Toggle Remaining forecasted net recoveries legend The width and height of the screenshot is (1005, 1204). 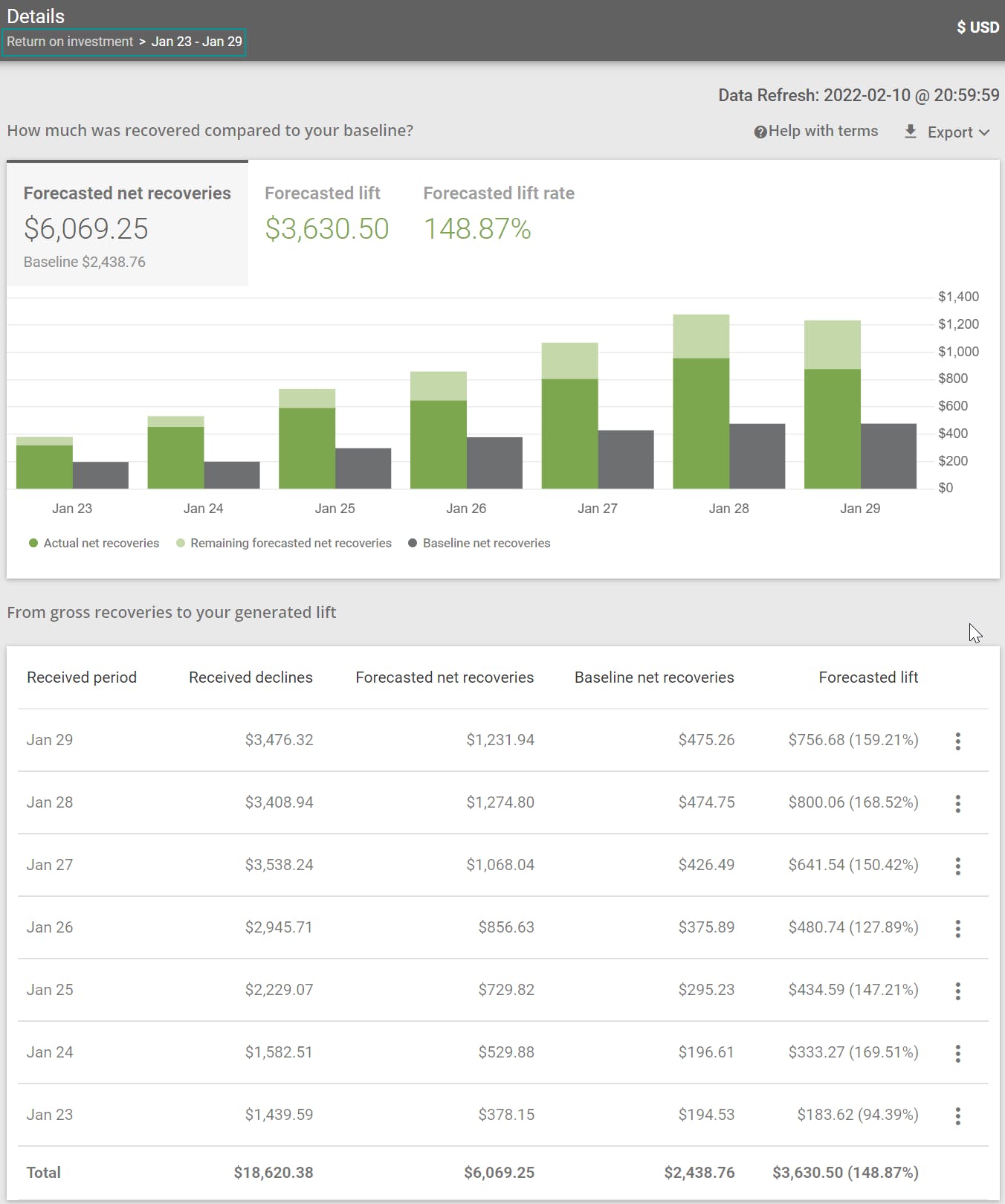(283, 543)
